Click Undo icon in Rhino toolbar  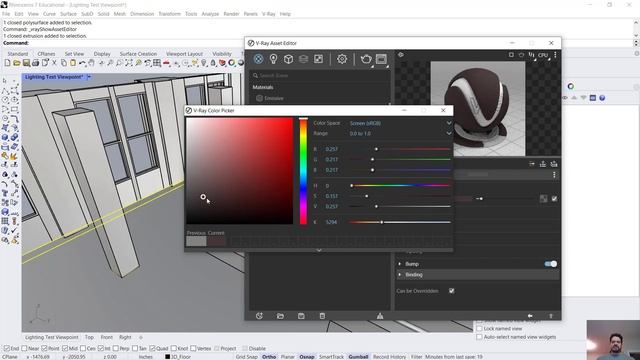pyautogui.click(x=82, y=63)
